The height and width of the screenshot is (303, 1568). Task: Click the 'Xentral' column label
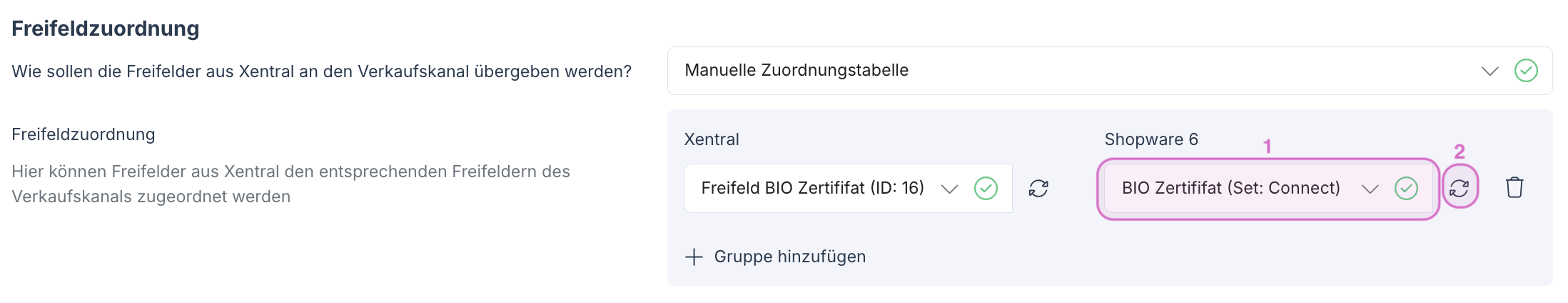pyautogui.click(x=712, y=139)
